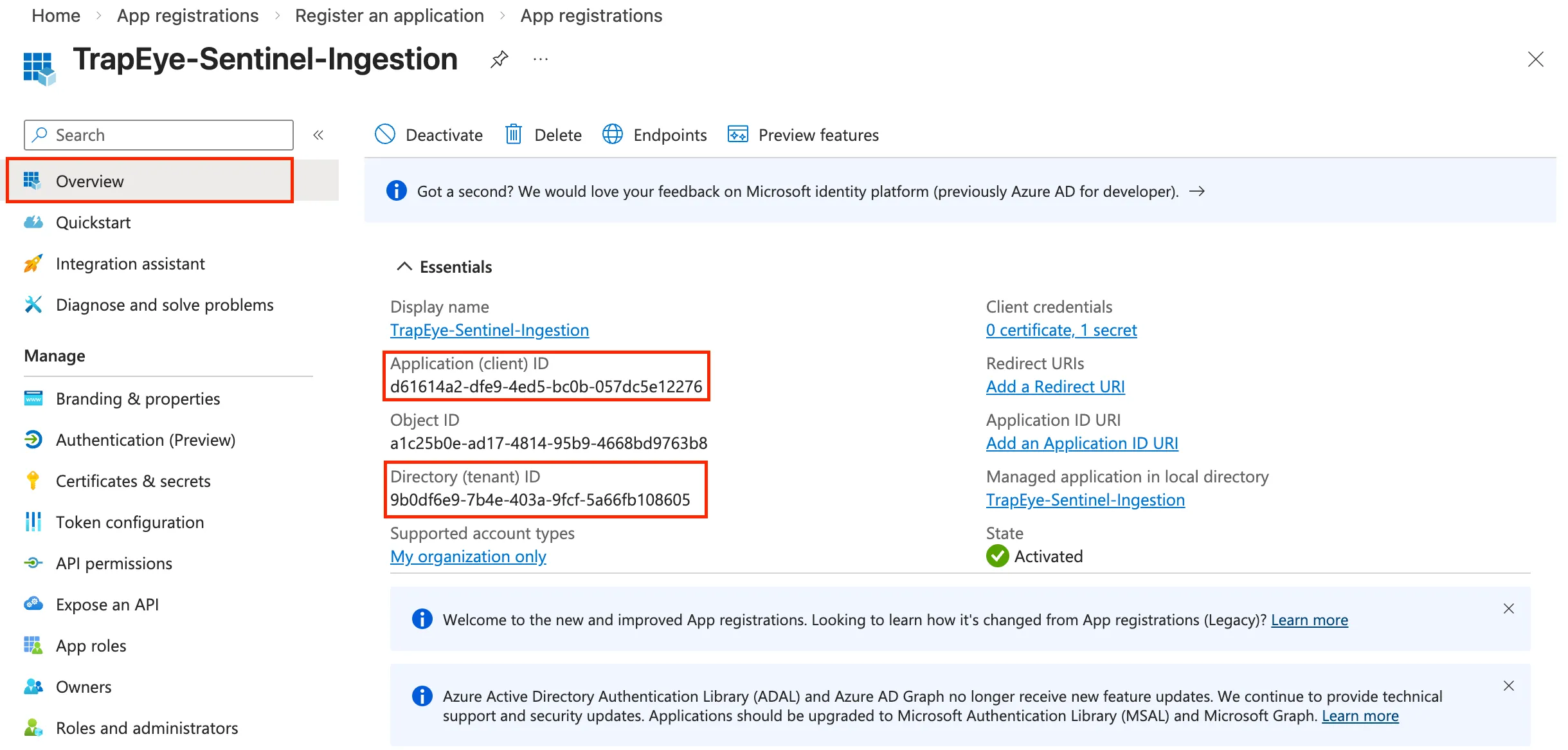
Task: Click the Delete trash icon
Action: [x=514, y=134]
